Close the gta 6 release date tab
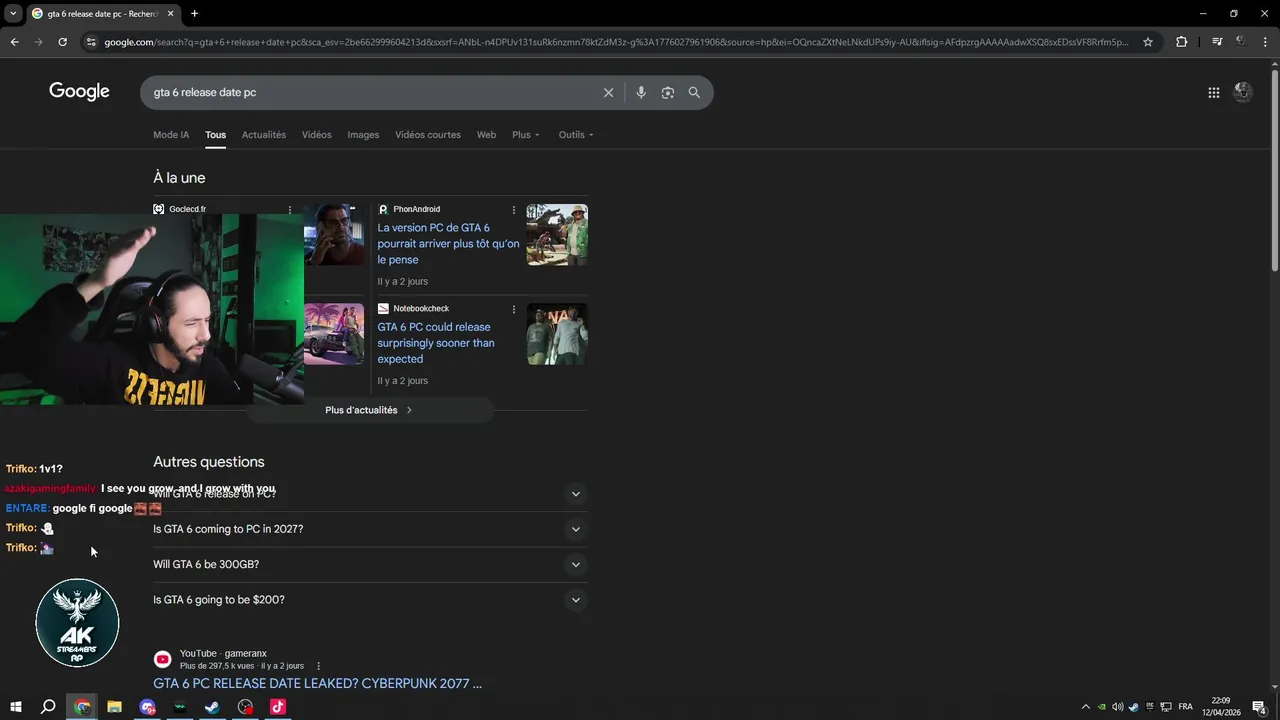The image size is (1280, 720). [x=170, y=14]
